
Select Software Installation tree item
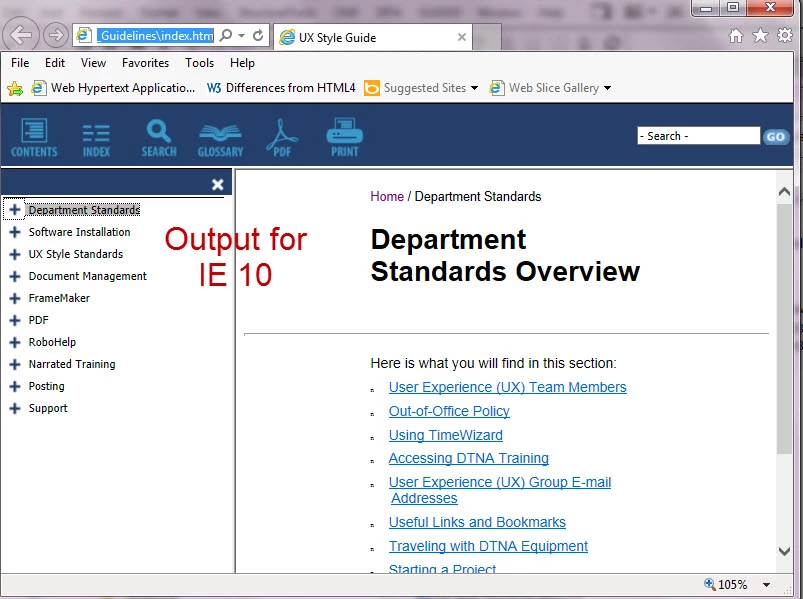click(x=79, y=232)
